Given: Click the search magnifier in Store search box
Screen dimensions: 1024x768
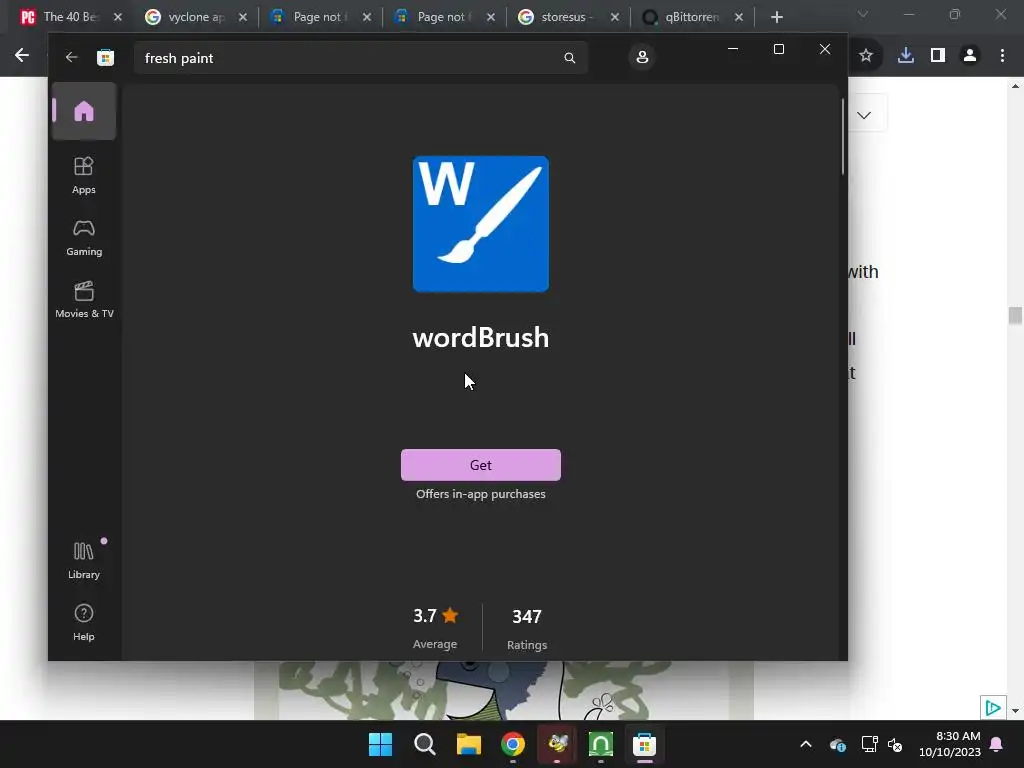Looking at the screenshot, I should coord(569,57).
